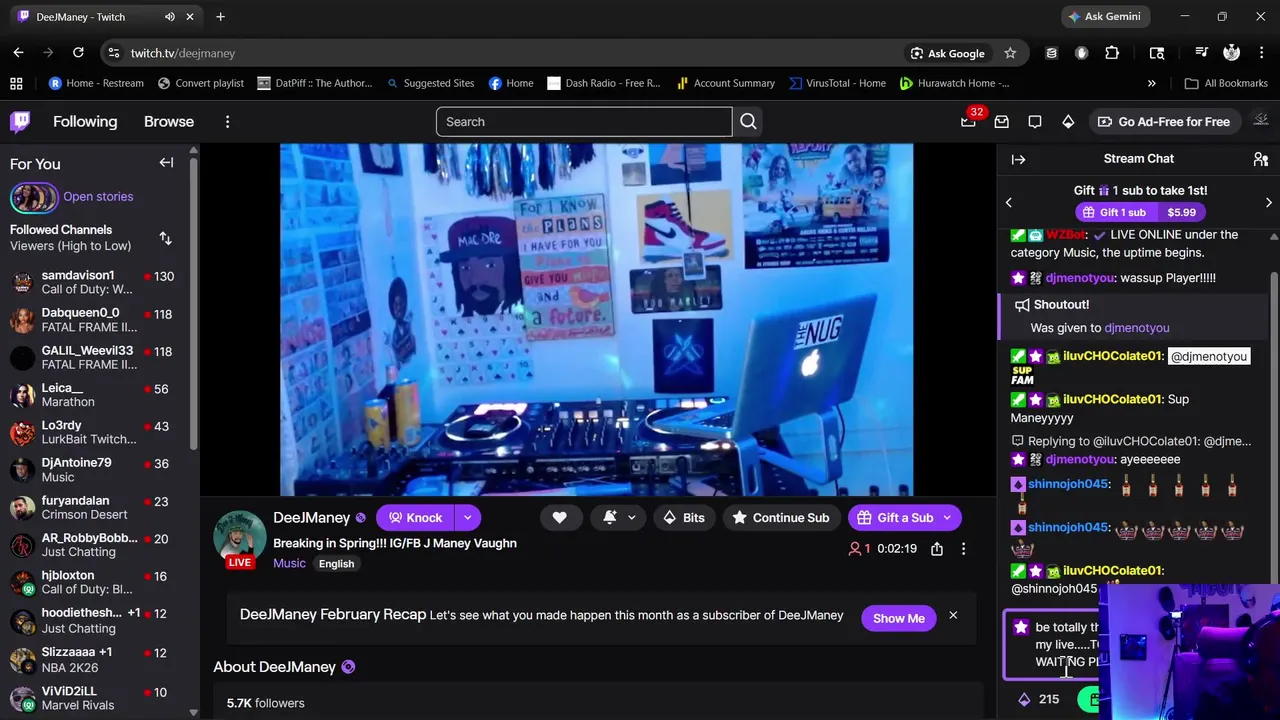Open furyandalan Crimson Desert channel
Image resolution: width=1280 pixels, height=720 pixels.
point(96,507)
